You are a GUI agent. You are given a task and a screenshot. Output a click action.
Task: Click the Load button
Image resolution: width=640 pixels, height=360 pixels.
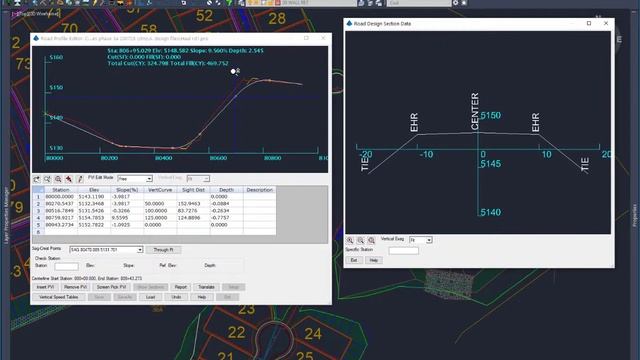coord(151,297)
